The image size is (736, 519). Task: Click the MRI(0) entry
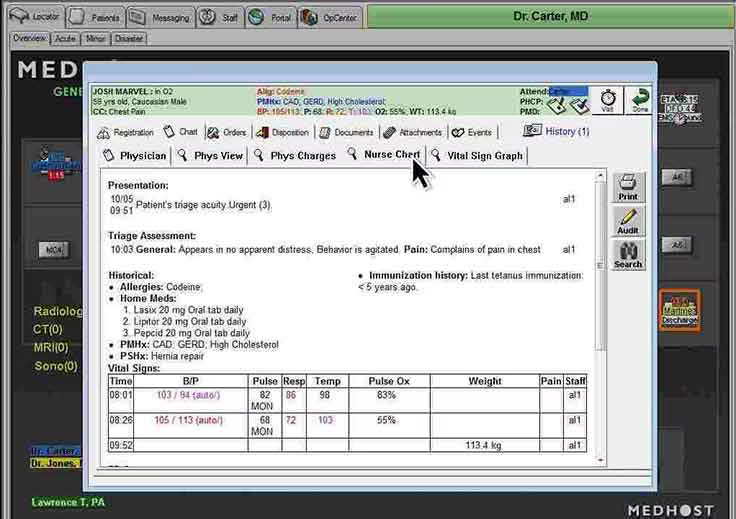pyautogui.click(x=51, y=348)
